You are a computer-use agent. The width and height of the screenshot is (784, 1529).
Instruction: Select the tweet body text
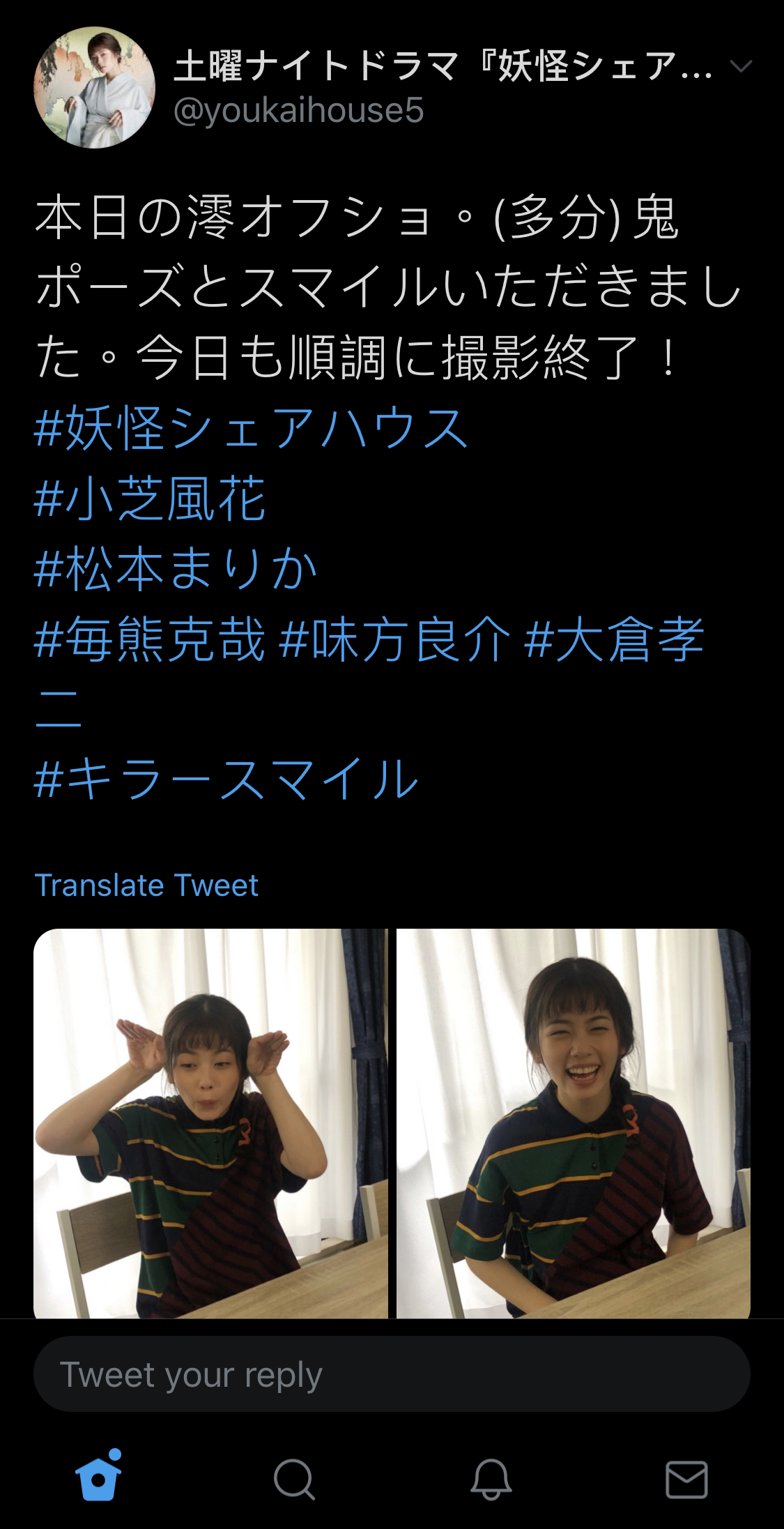click(x=387, y=289)
